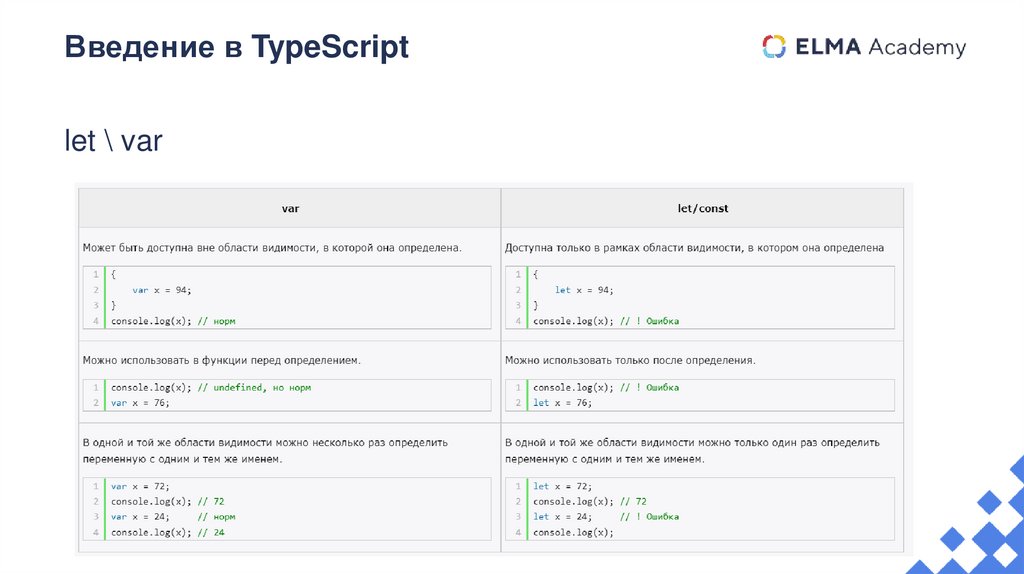Click the slide title 'Введение в TypeScript'

click(x=236, y=47)
